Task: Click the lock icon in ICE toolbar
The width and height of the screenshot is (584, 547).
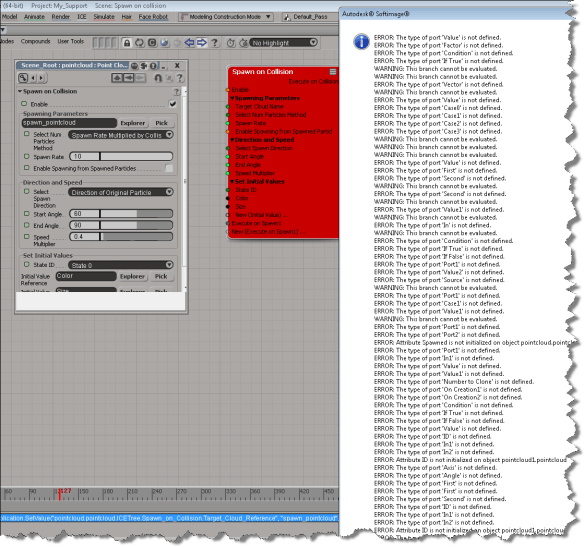Action: pyautogui.click(x=127, y=43)
